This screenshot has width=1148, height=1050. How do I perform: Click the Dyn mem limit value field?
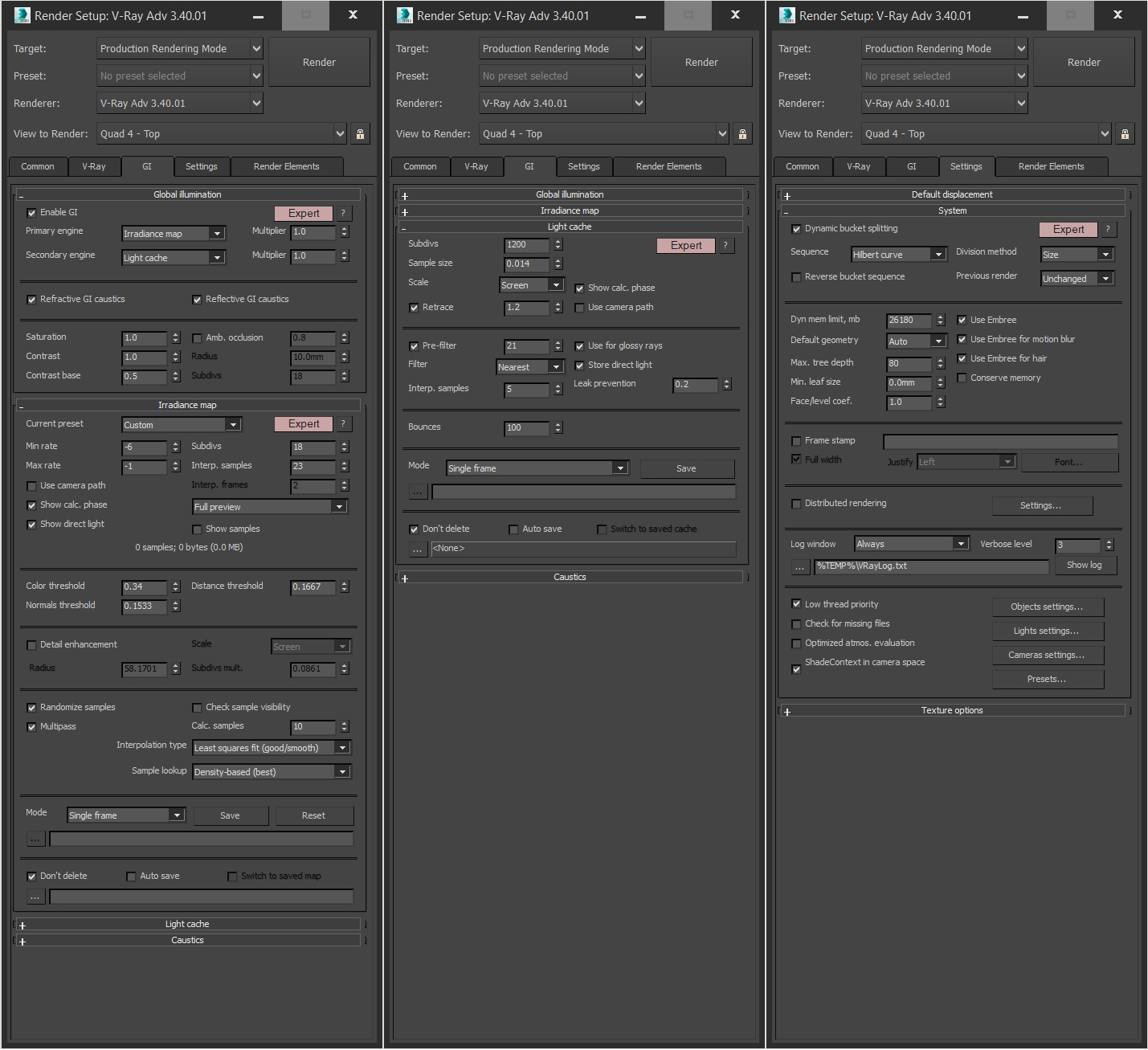(909, 320)
